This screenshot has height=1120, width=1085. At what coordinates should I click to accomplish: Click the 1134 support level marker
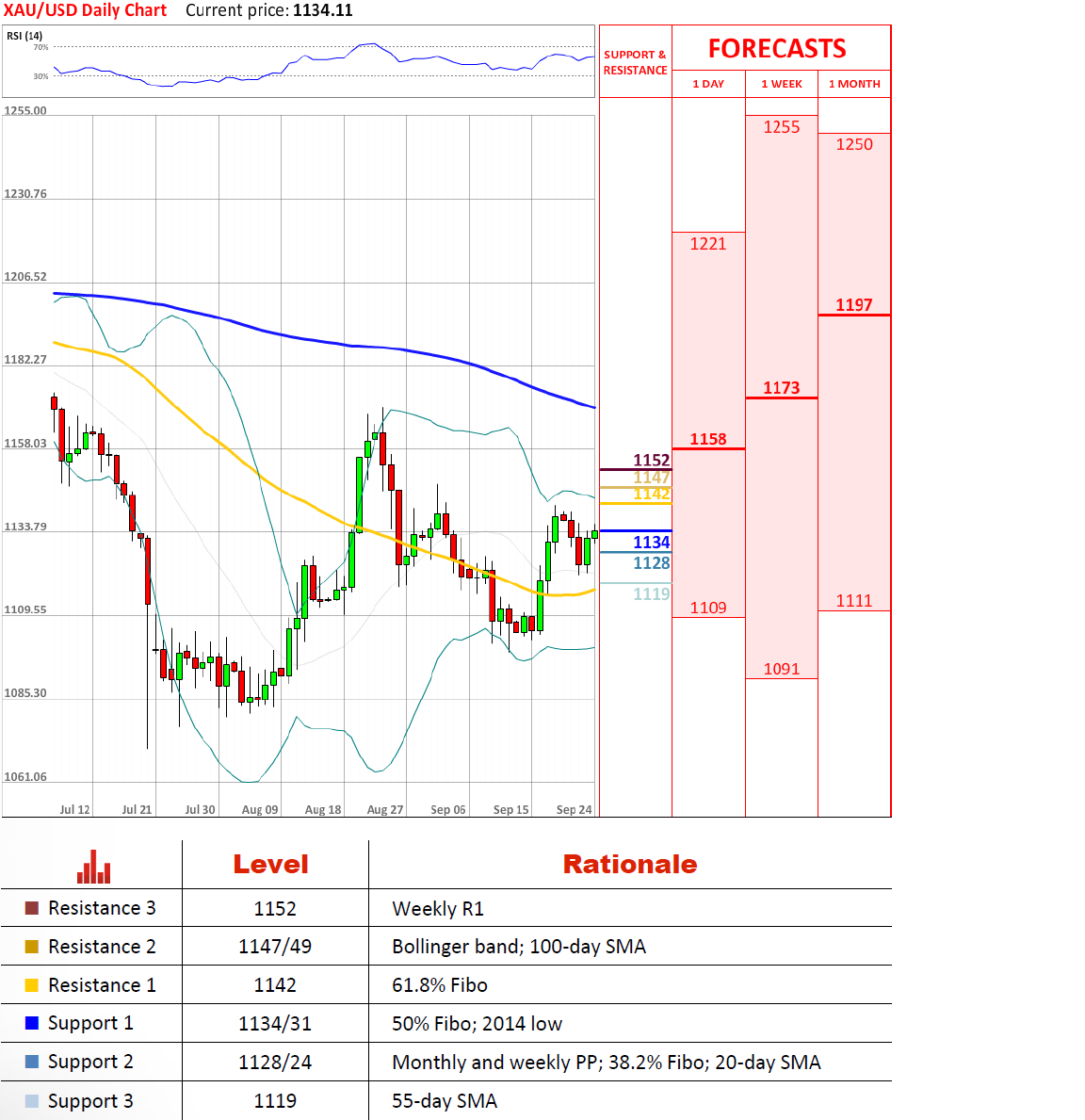[x=652, y=543]
